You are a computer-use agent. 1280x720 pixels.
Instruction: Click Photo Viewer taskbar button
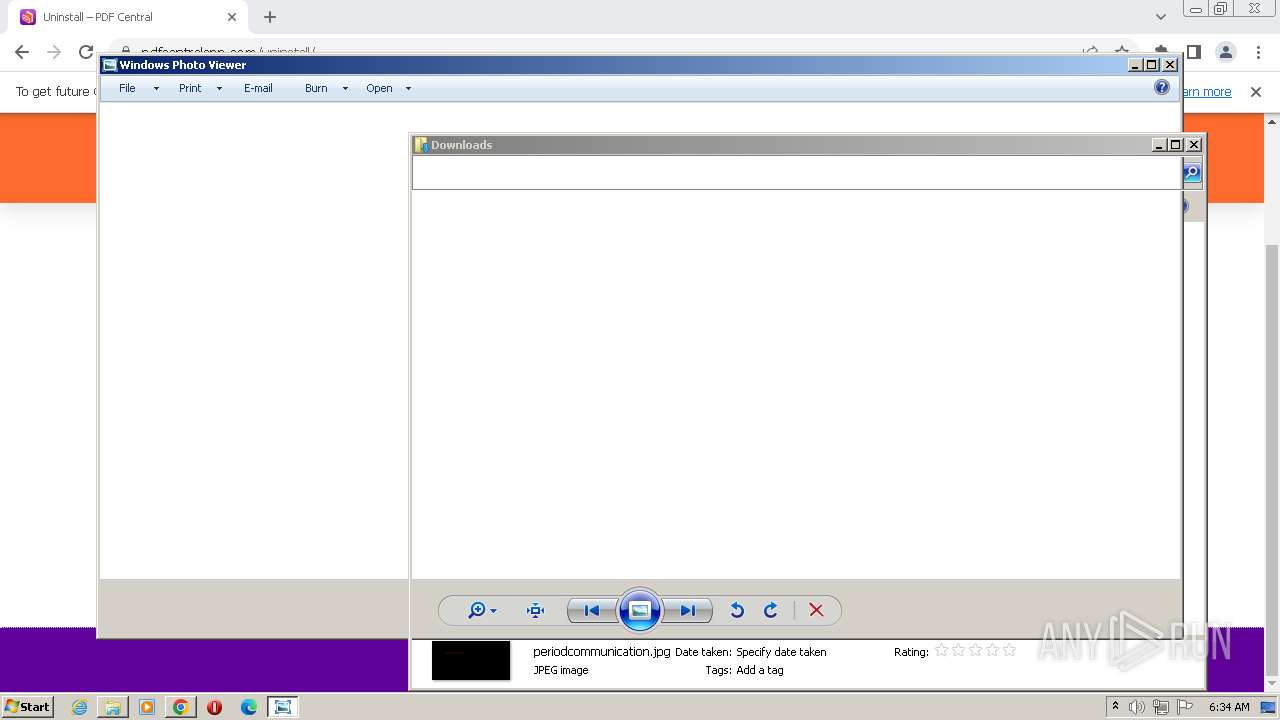tap(283, 707)
